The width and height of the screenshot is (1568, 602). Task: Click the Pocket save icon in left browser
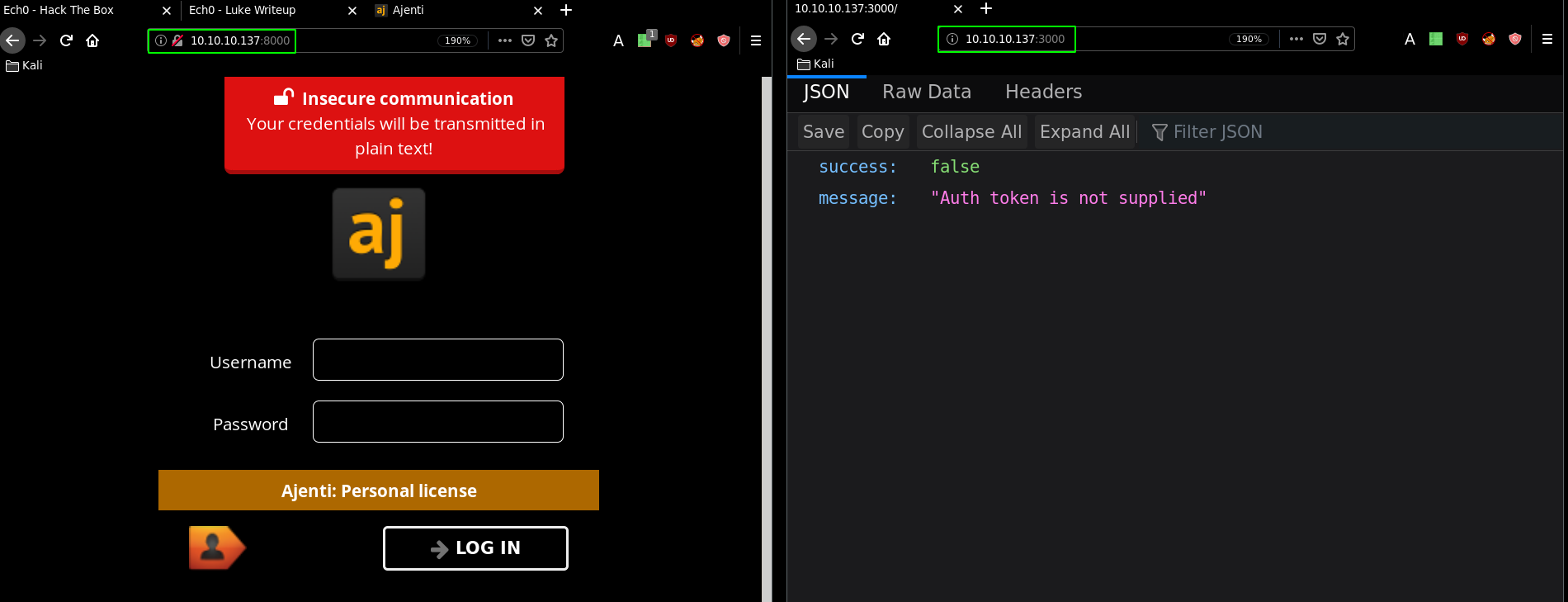(x=528, y=40)
